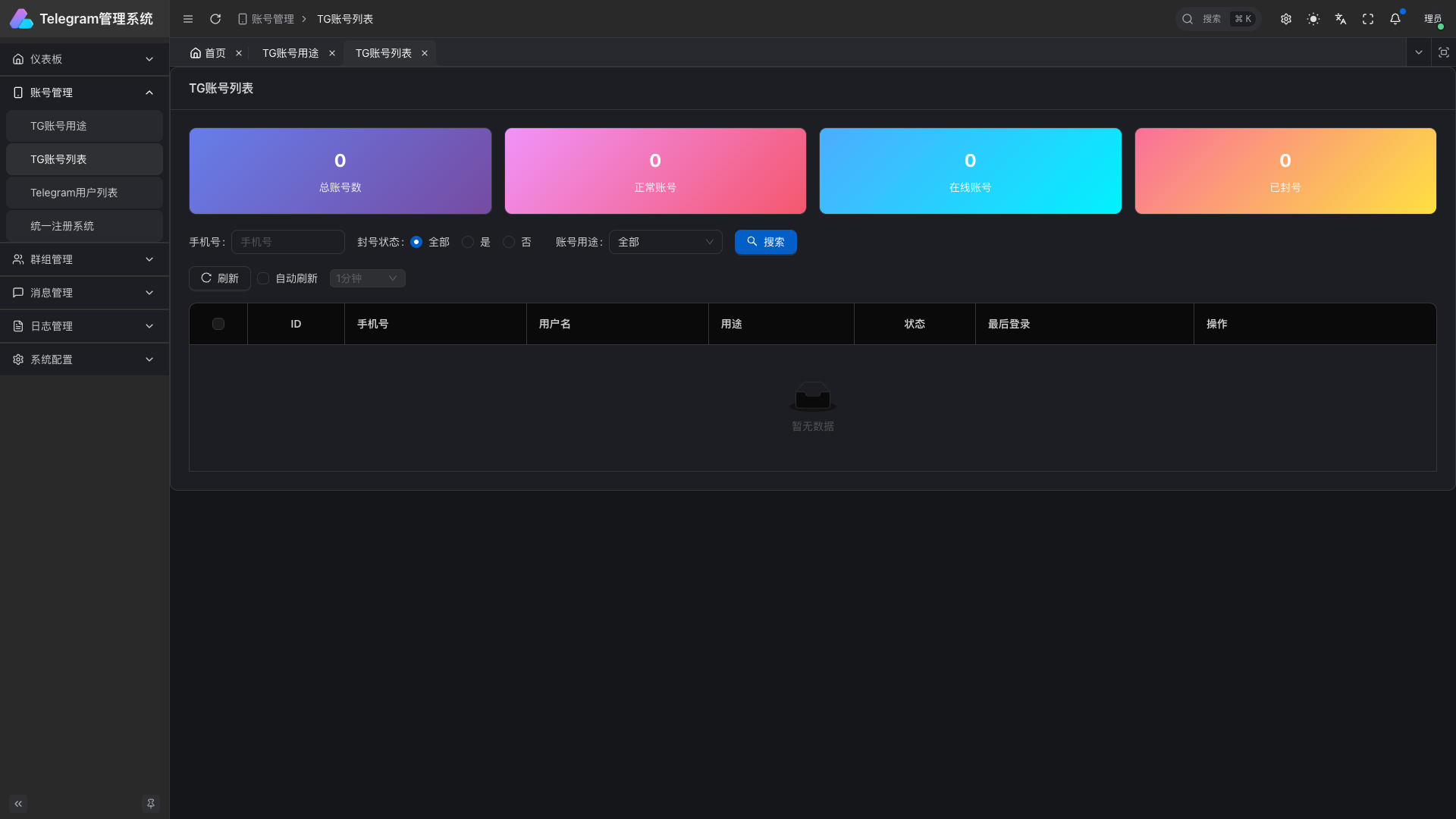This screenshot has width=1456, height=819.
Task: Click the blue 搜索 button
Action: coord(765,242)
